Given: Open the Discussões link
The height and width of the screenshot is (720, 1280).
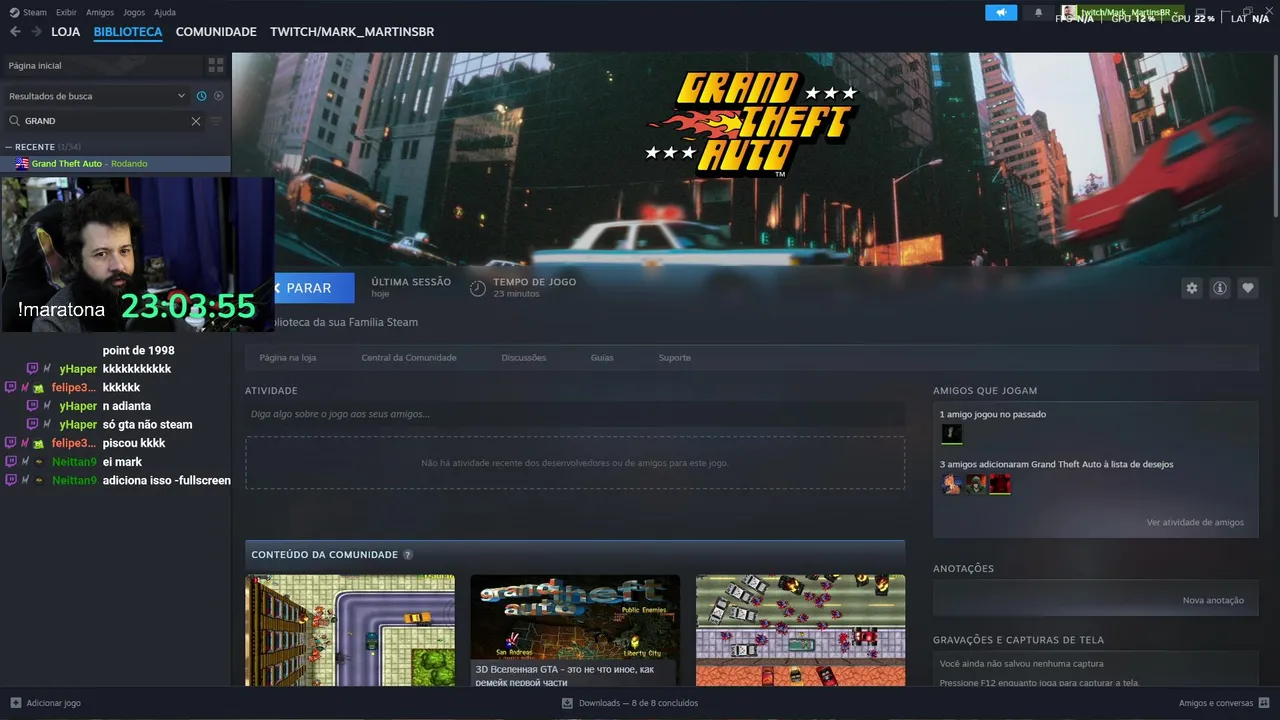Looking at the screenshot, I should 523,358.
